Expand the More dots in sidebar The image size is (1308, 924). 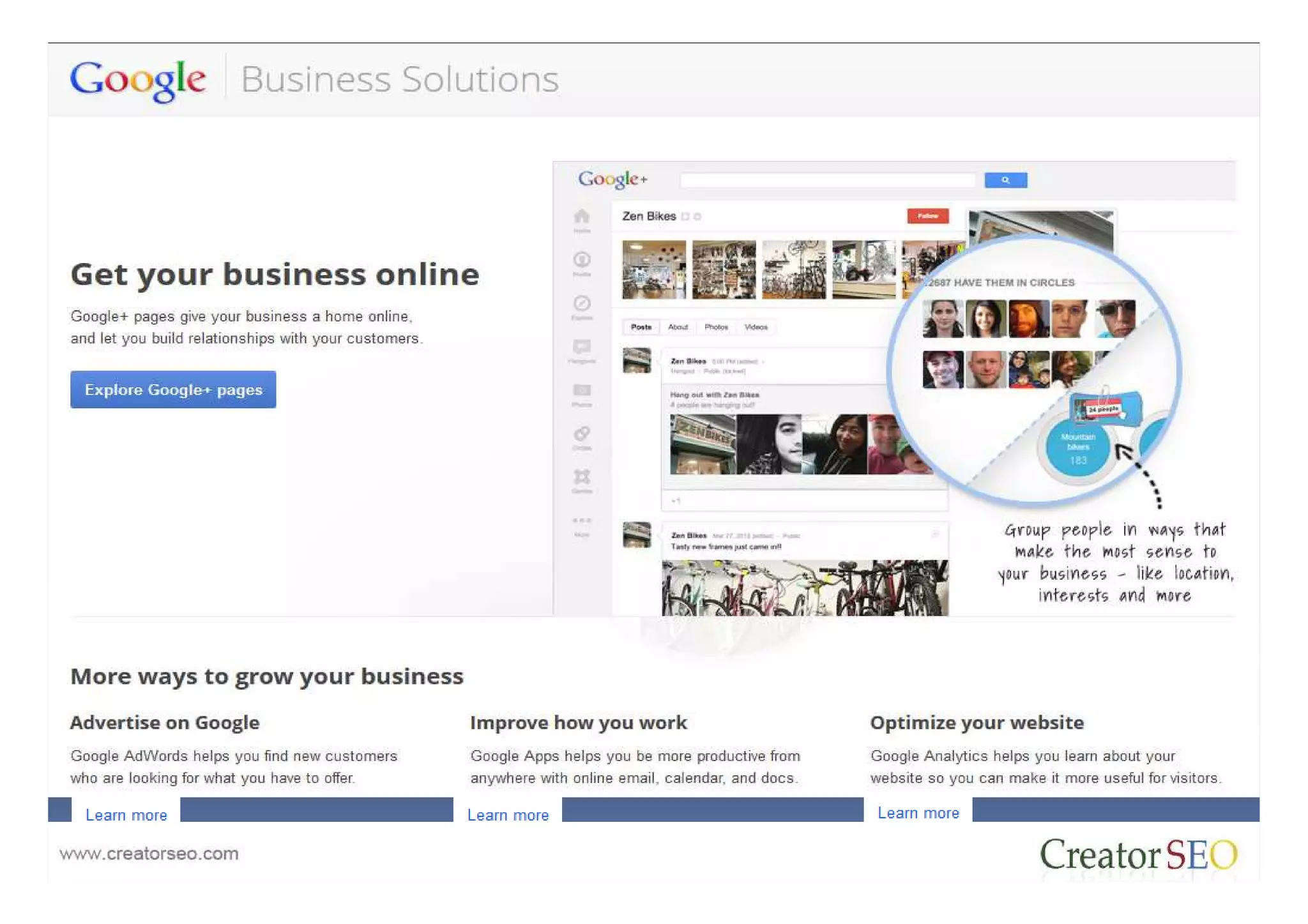point(581,521)
